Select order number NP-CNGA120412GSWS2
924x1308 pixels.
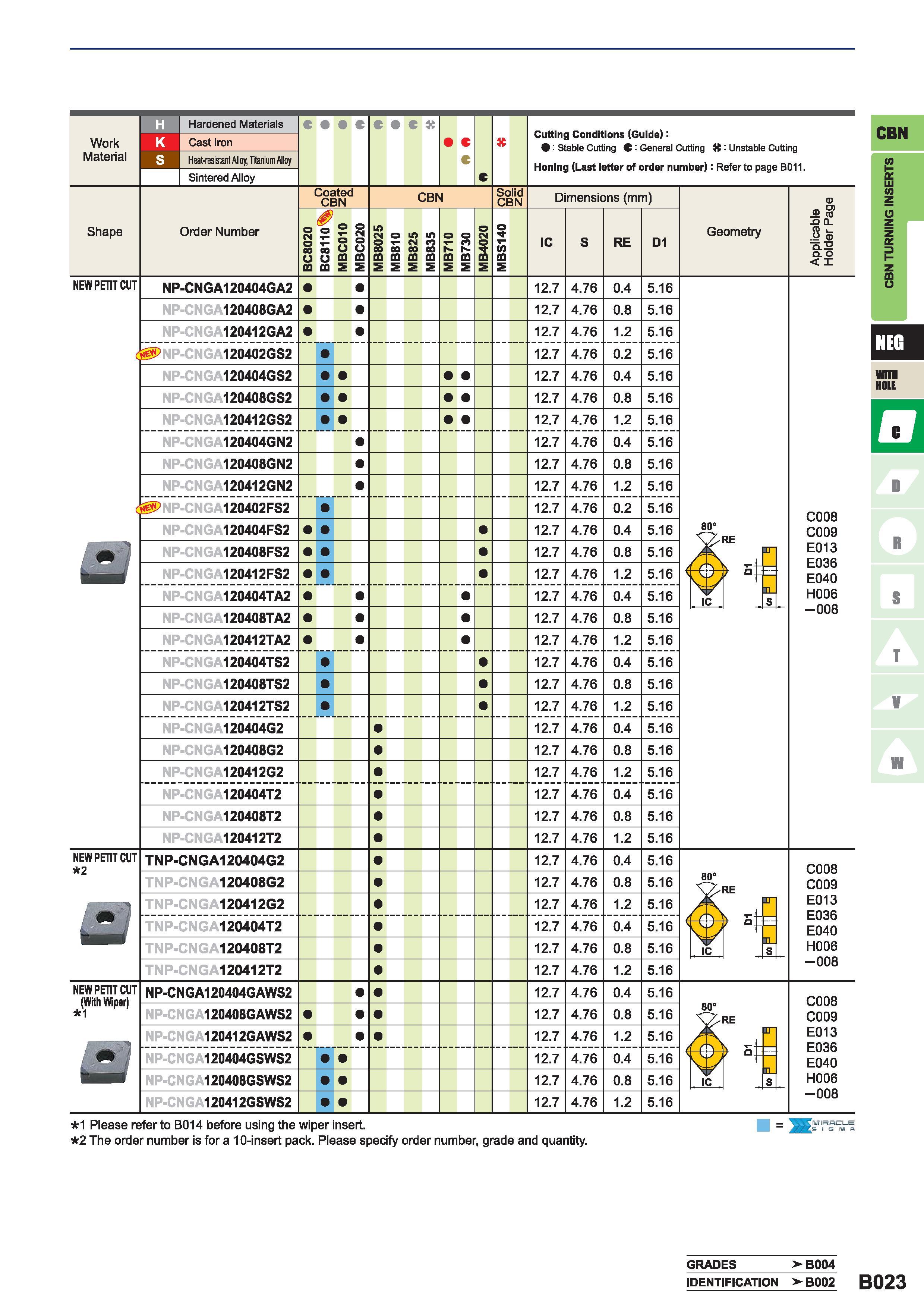coord(219,1102)
